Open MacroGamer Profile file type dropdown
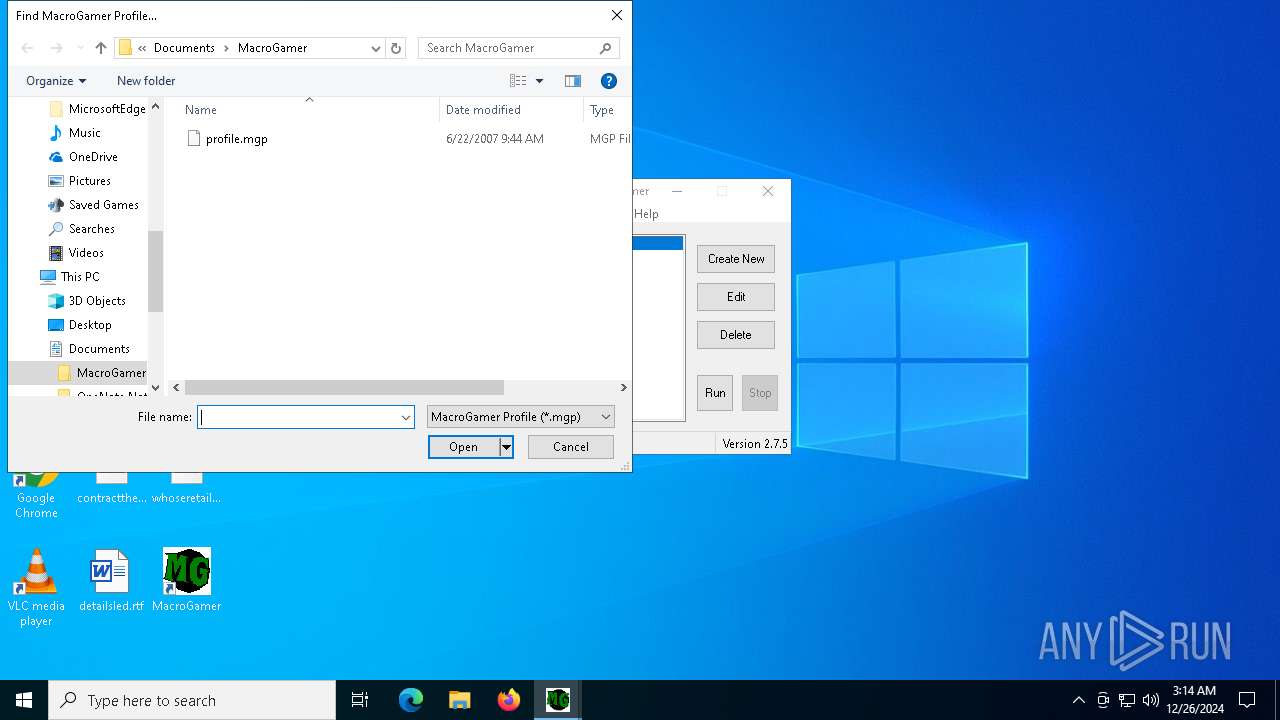1280x720 pixels. click(521, 417)
